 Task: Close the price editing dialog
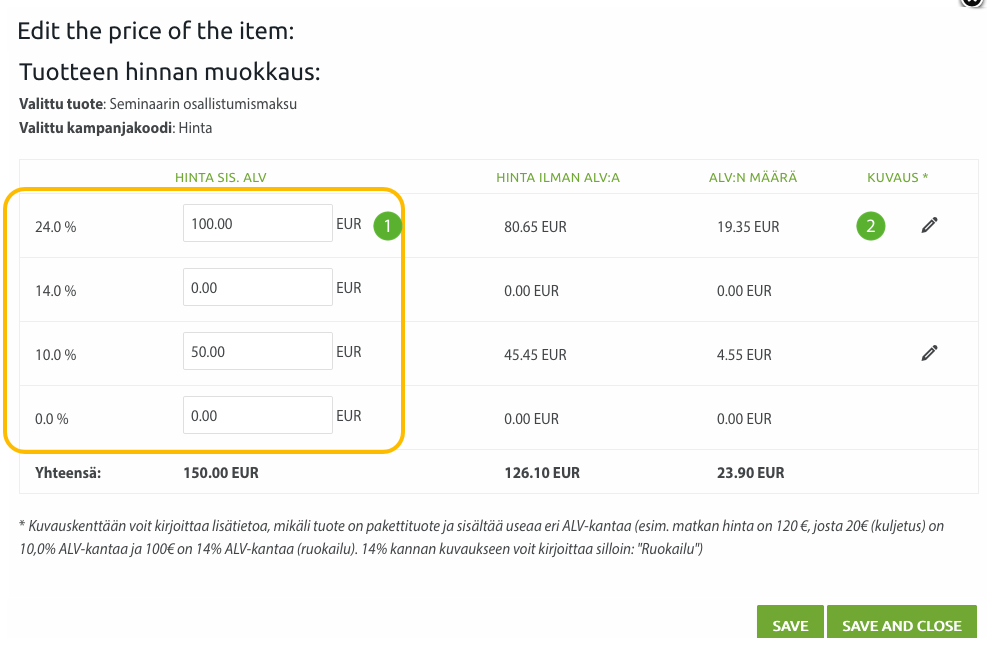point(973,3)
